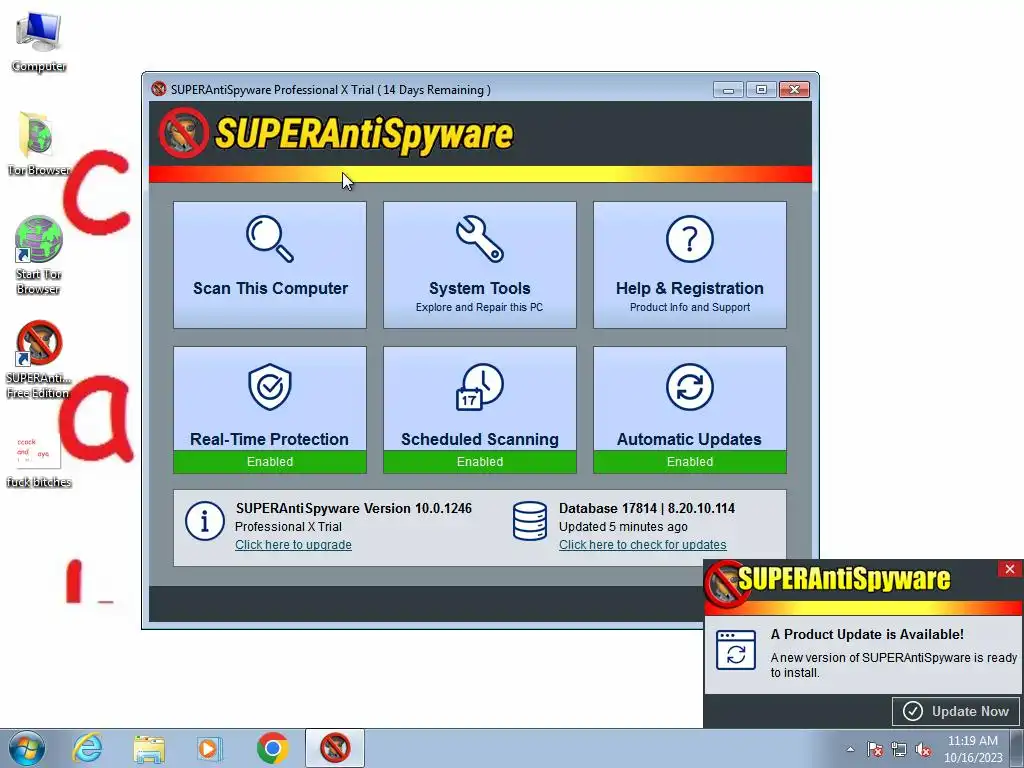
Task: Select the Computer desktop icon
Action: point(39,40)
